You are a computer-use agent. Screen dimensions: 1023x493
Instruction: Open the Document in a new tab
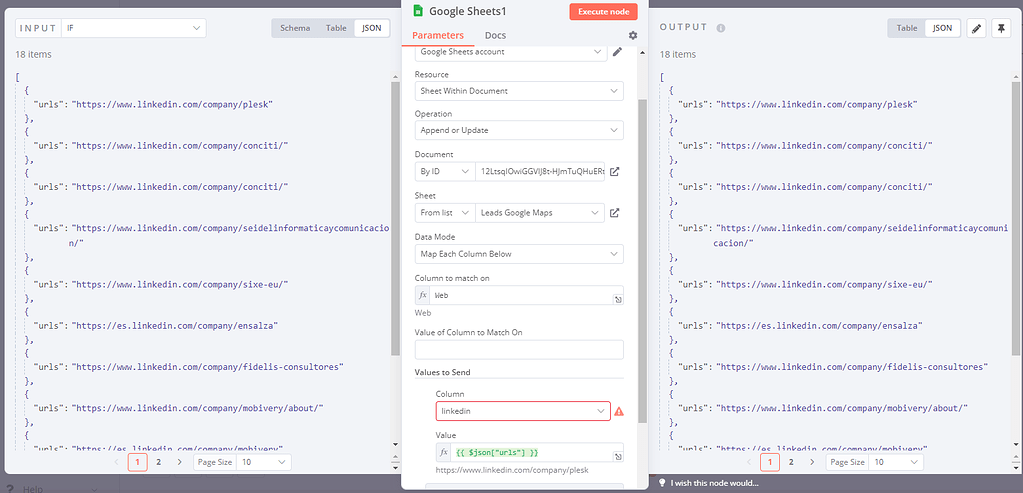point(615,171)
